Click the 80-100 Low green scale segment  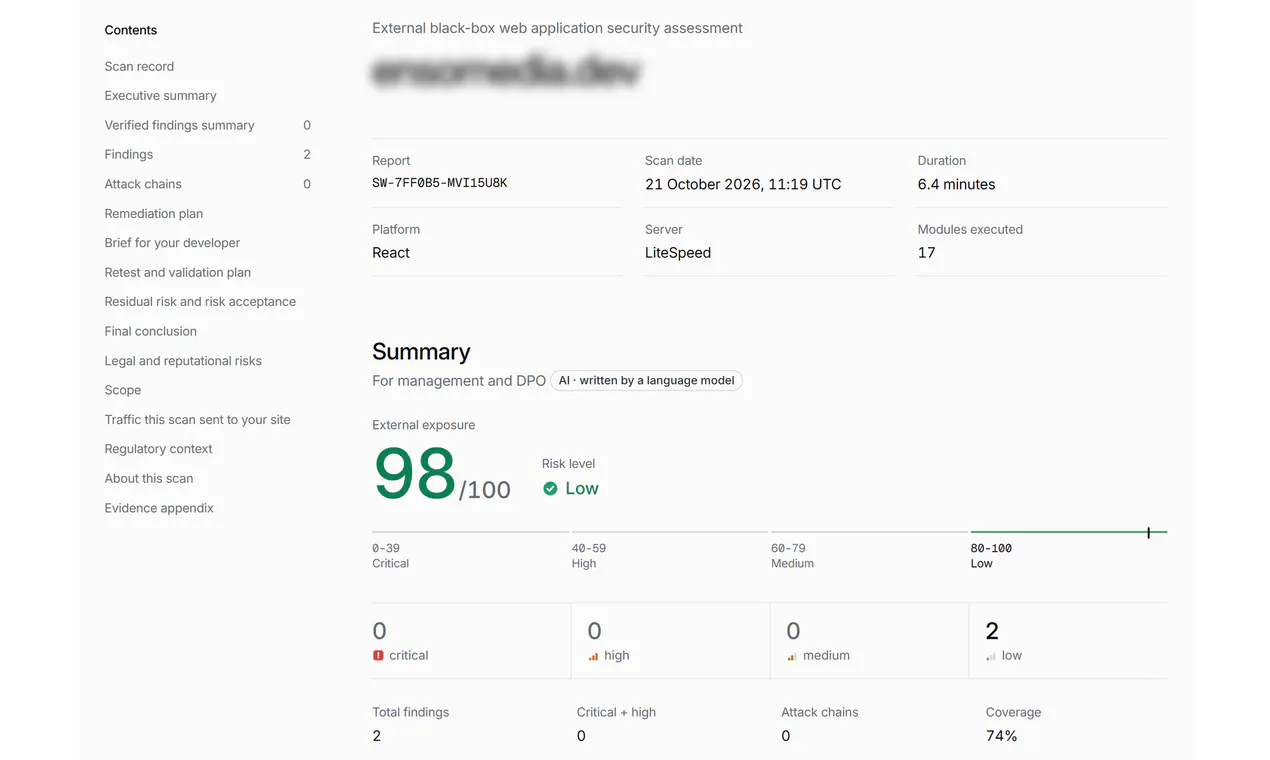point(1069,532)
